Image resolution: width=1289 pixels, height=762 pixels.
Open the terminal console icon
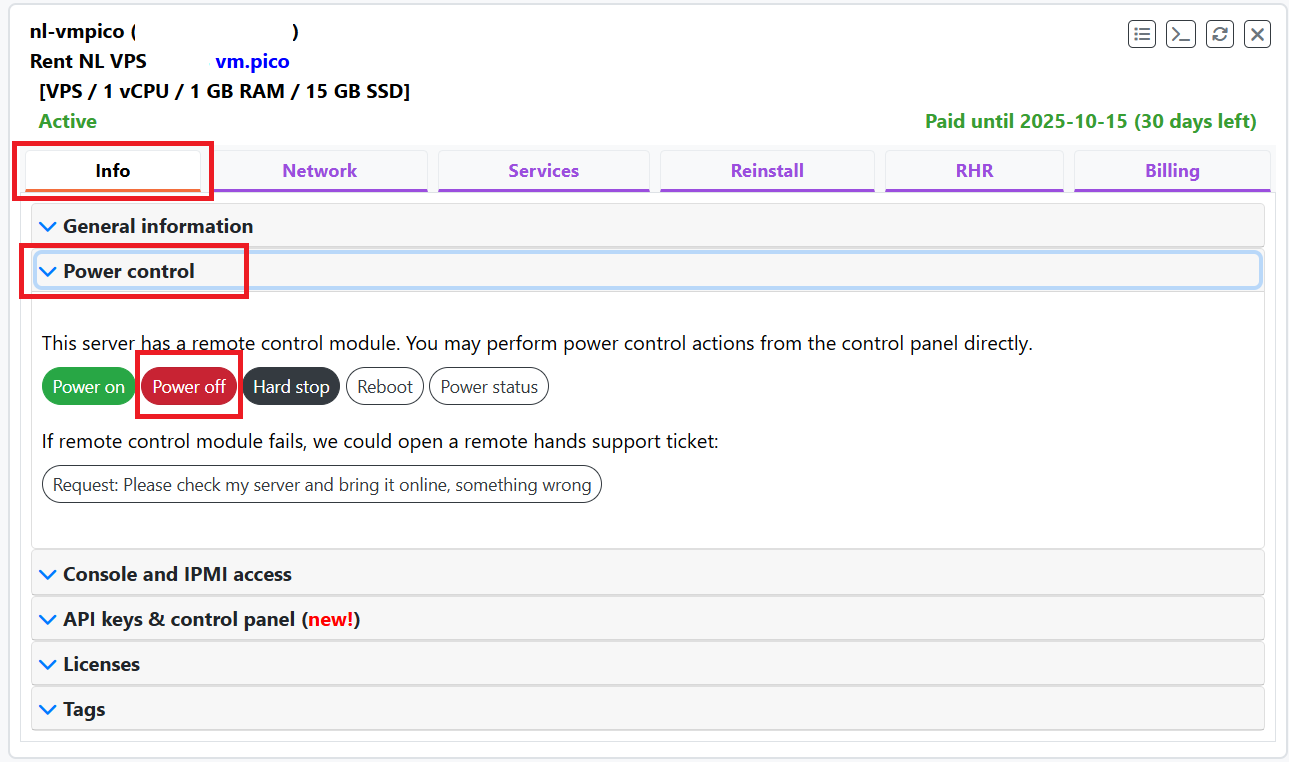tap(1180, 34)
